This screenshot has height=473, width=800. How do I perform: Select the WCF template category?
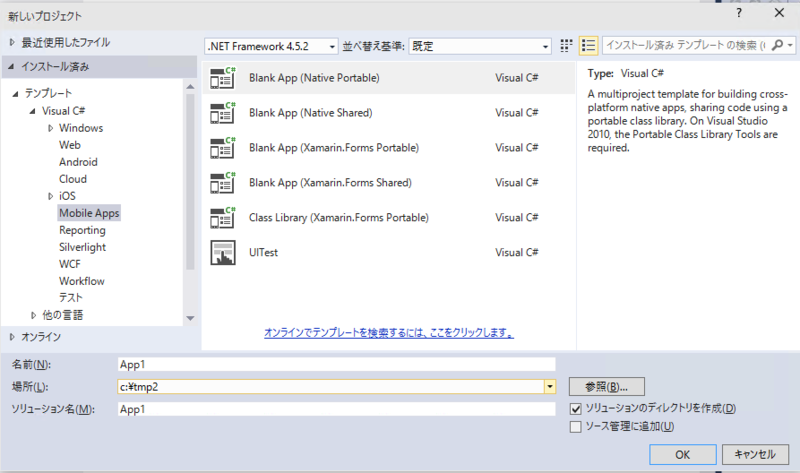[69, 264]
